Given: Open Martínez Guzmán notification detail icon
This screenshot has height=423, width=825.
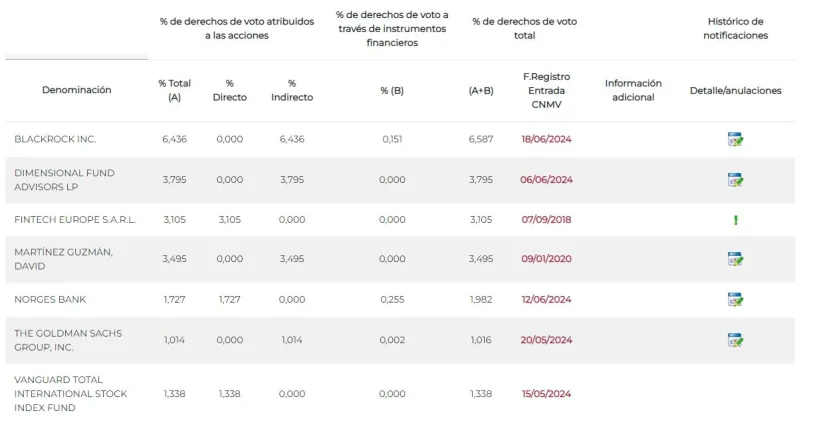Looking at the screenshot, I should (x=735, y=259).
